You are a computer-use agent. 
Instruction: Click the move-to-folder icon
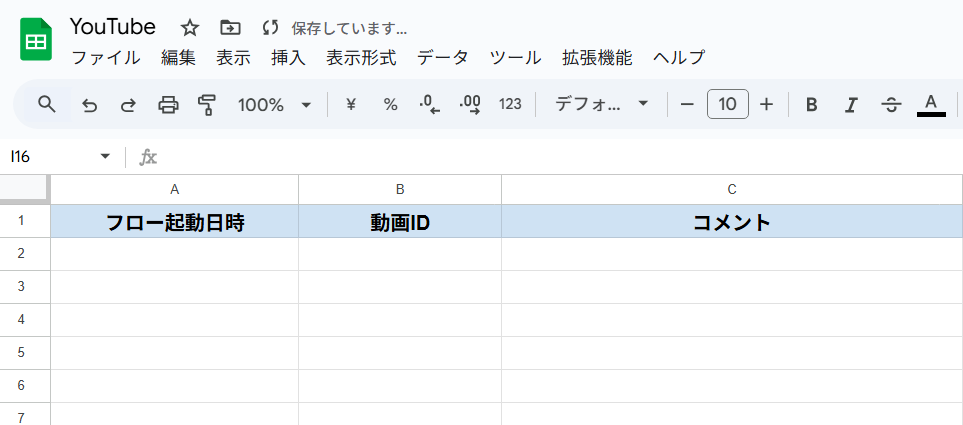[230, 28]
